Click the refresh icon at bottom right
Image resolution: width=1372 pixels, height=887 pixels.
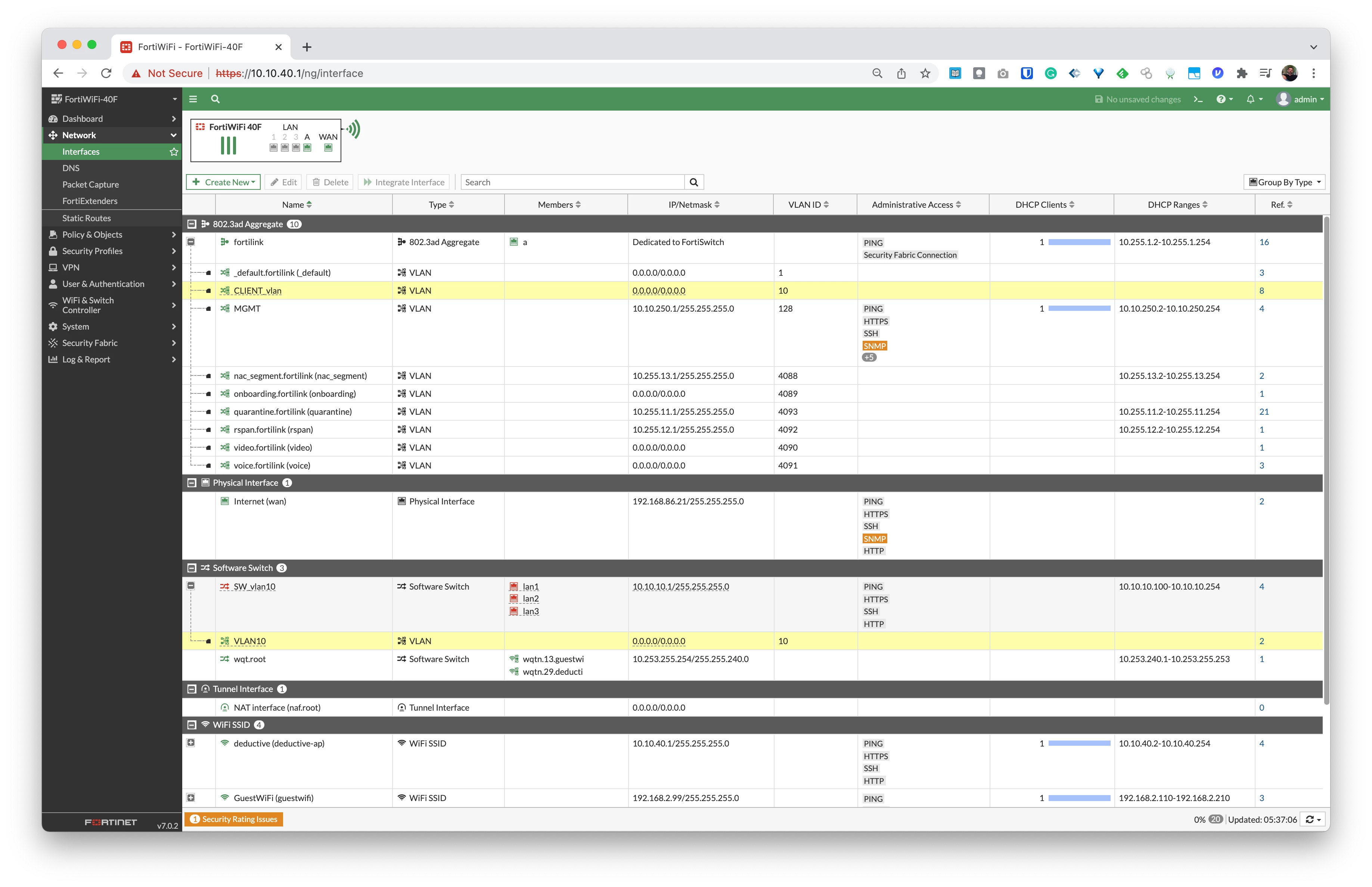coord(1313,819)
